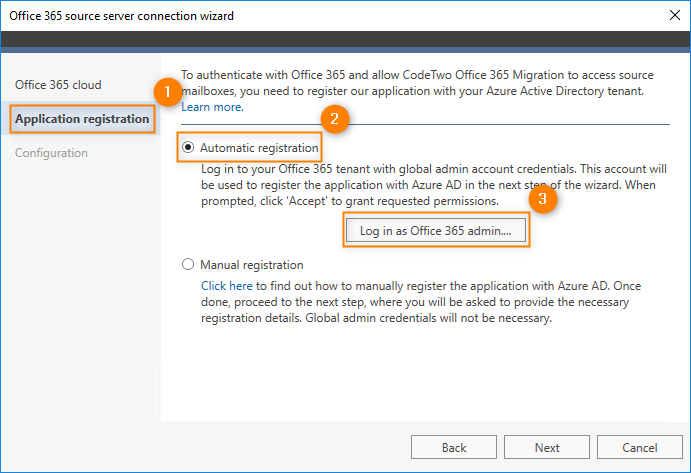Click the Back button
This screenshot has height=473, width=691.
coord(454,447)
